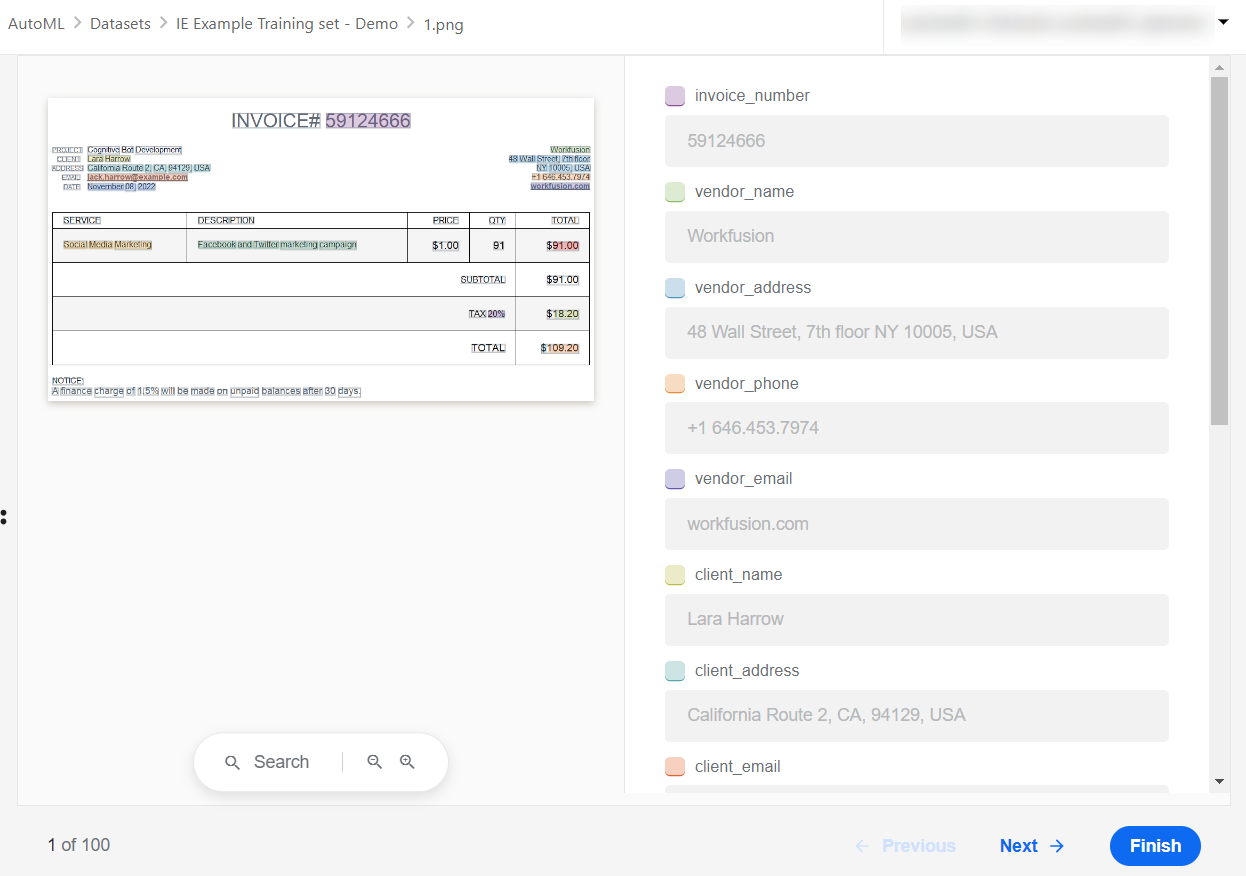The height and width of the screenshot is (876, 1246).
Task: Open IE Example Training set - Demo breadcrumb
Action: click(x=287, y=24)
